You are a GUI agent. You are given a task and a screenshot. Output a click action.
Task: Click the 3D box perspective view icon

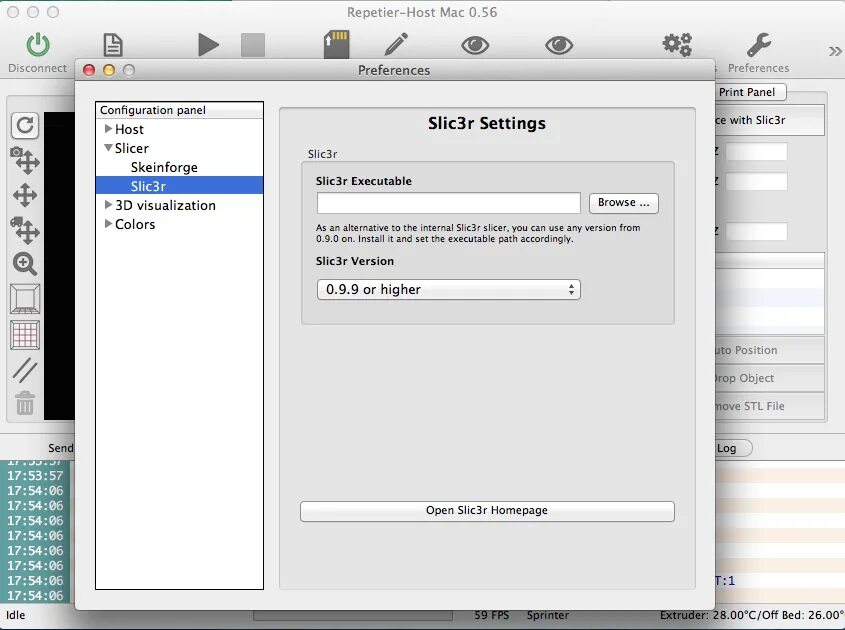[x=25, y=299]
